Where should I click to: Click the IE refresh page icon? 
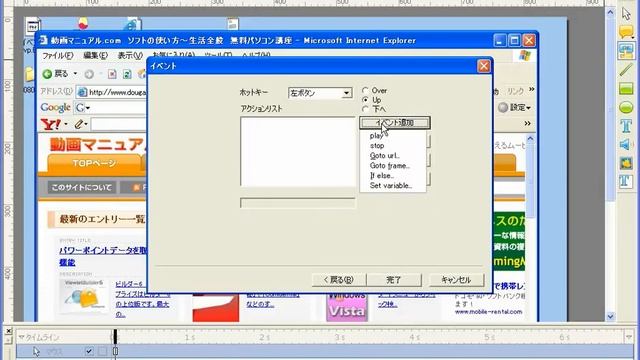(127, 74)
